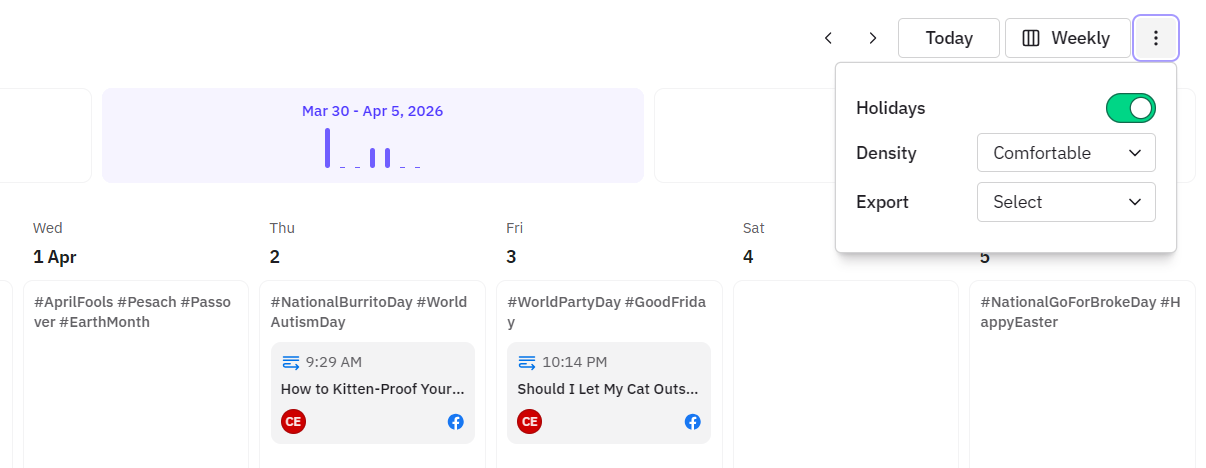This screenshot has width=1206, height=468.
Task: Click the scheduled-post icon beside 9:29 AM
Action: tap(291, 362)
